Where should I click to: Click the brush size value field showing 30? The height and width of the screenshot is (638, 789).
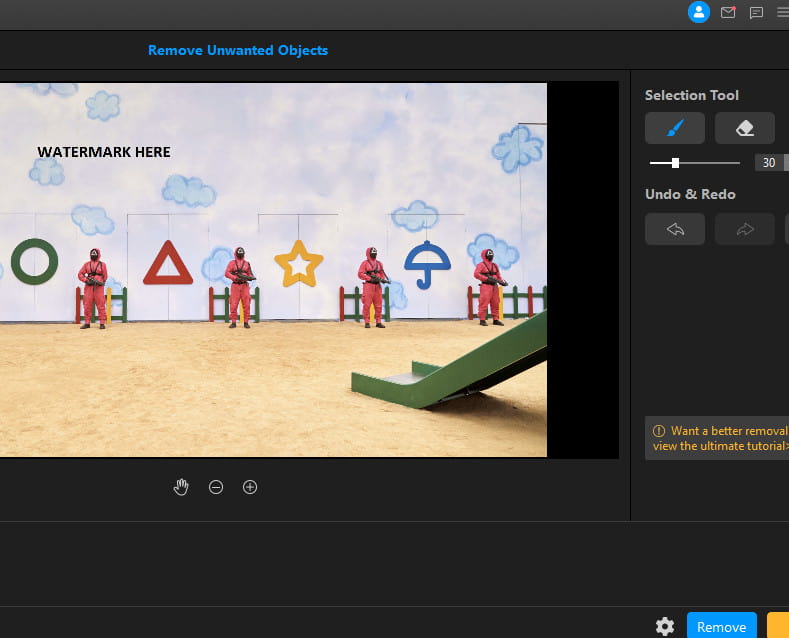tap(768, 163)
